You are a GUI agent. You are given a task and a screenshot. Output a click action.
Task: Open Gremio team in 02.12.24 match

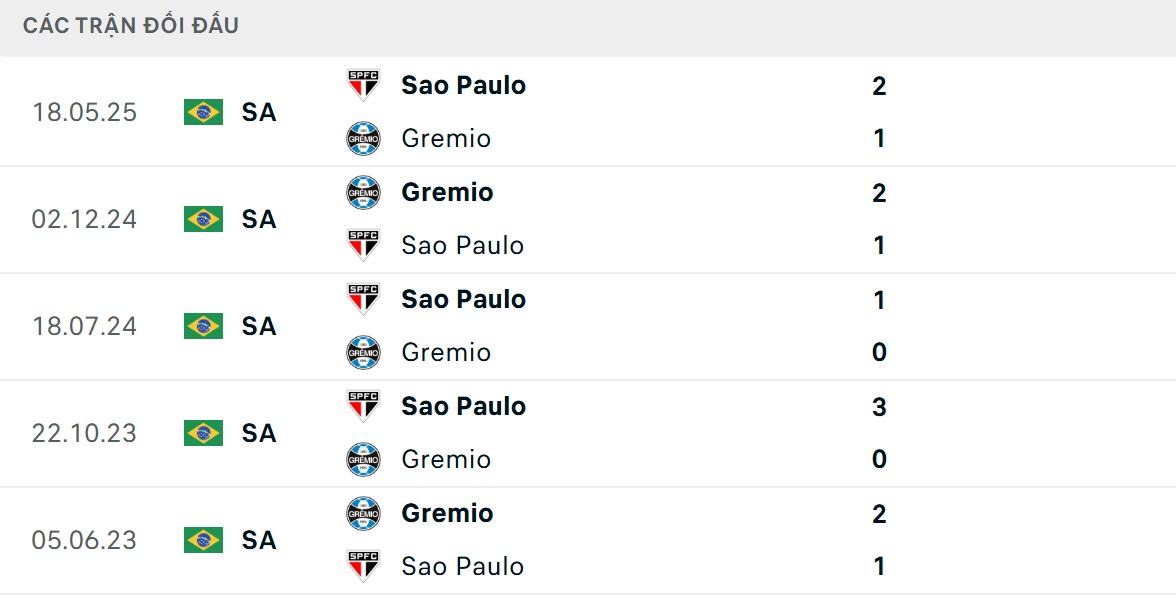(x=447, y=192)
